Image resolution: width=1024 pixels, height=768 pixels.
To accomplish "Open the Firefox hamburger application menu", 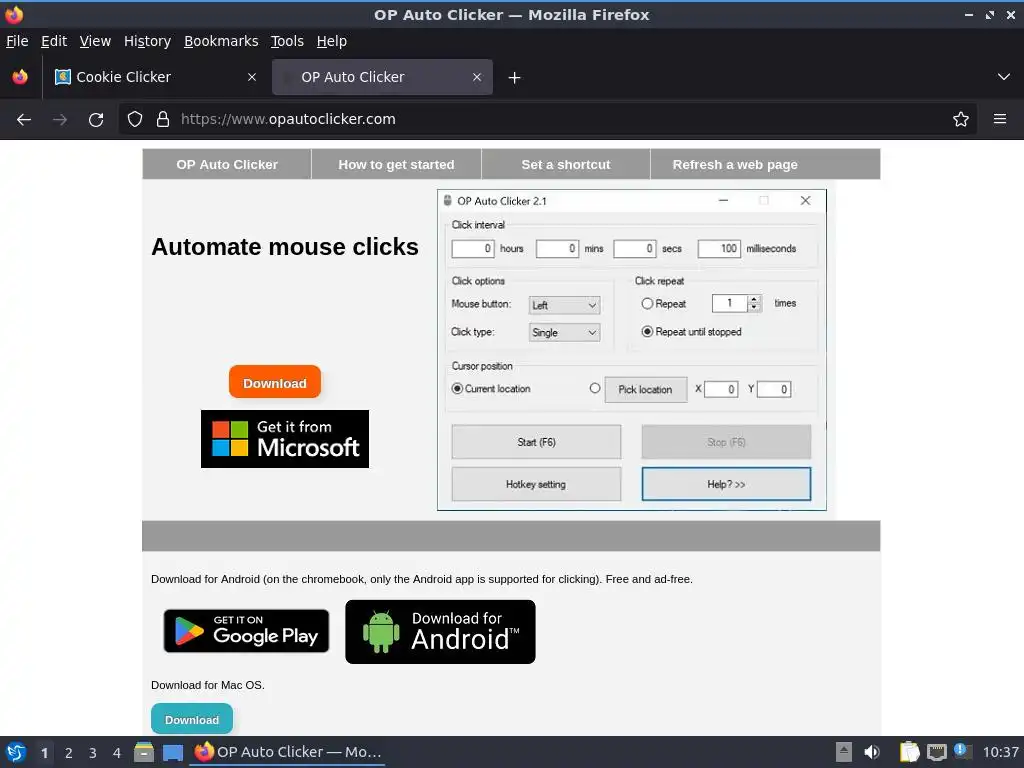I will 1000,119.
